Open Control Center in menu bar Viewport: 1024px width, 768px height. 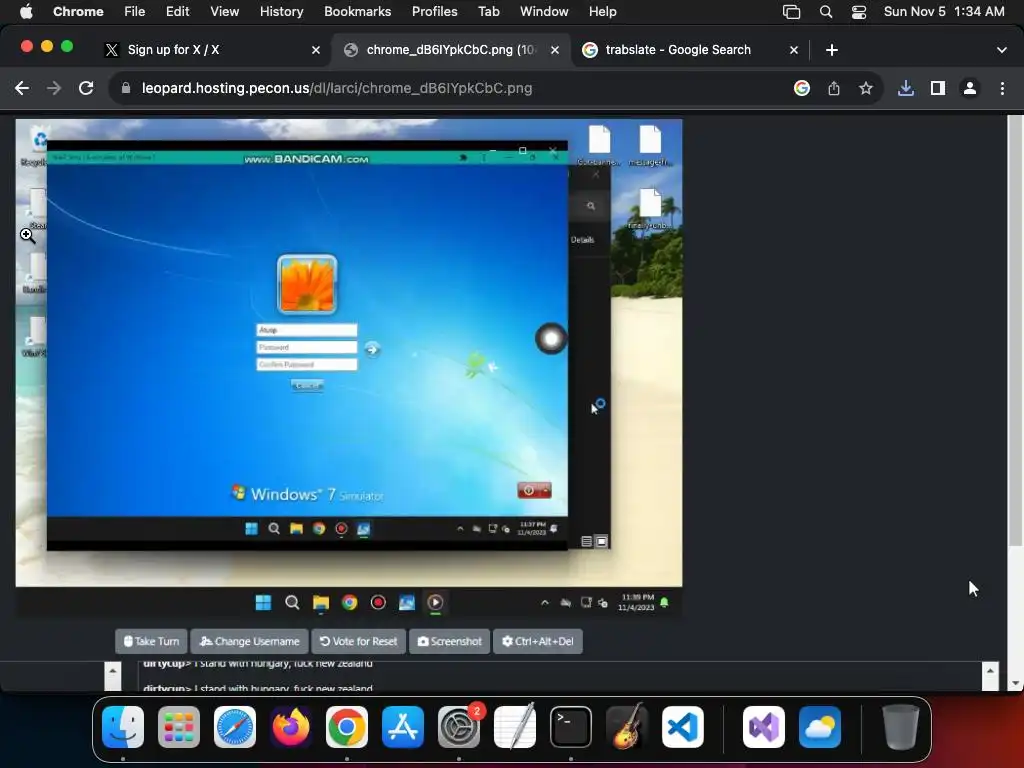[x=859, y=12]
